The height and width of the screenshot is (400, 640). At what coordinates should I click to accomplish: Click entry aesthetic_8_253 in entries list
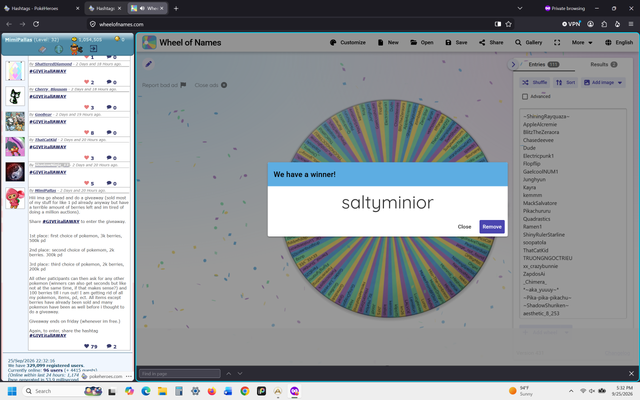coord(541,313)
